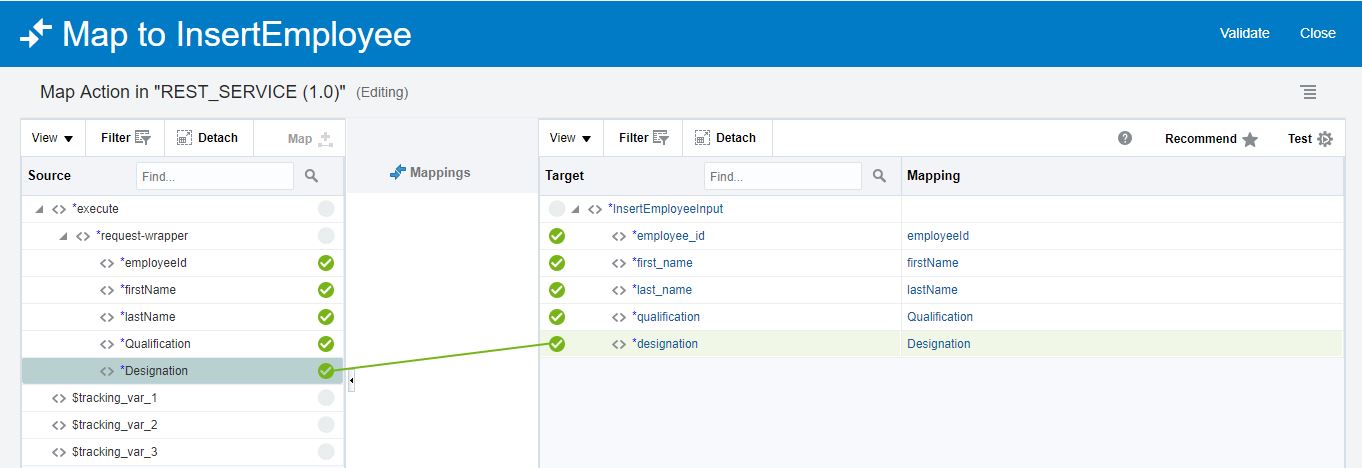Image resolution: width=1362 pixels, height=468 pixels.
Task: Detach the Target panel
Action: coord(725,138)
